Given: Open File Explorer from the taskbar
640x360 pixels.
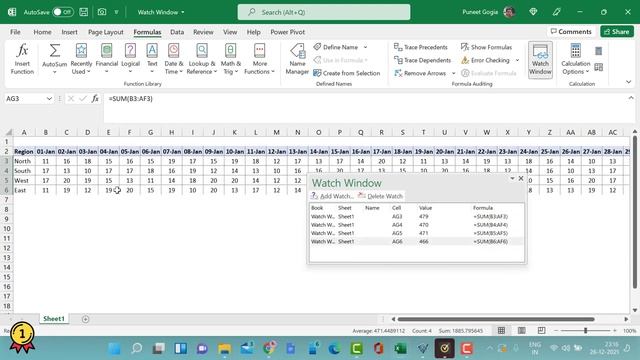Looking at the screenshot, I should tap(224, 348).
